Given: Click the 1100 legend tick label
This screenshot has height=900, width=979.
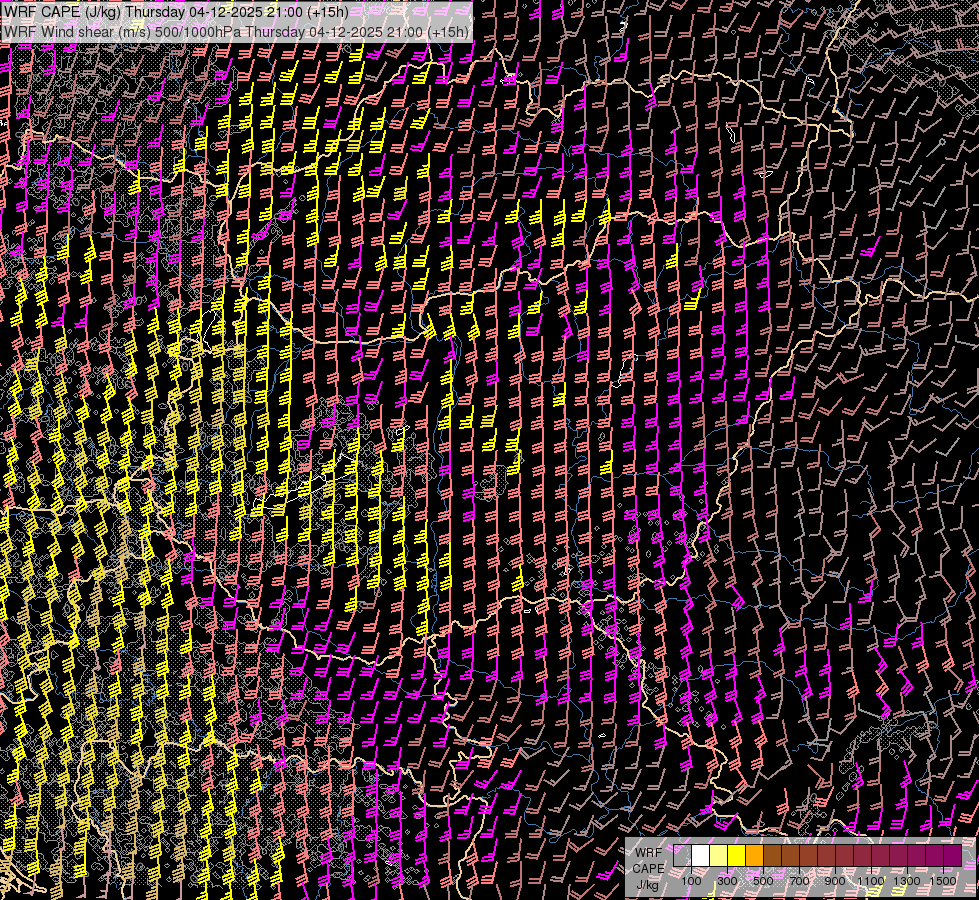Looking at the screenshot, I should coord(871,881).
